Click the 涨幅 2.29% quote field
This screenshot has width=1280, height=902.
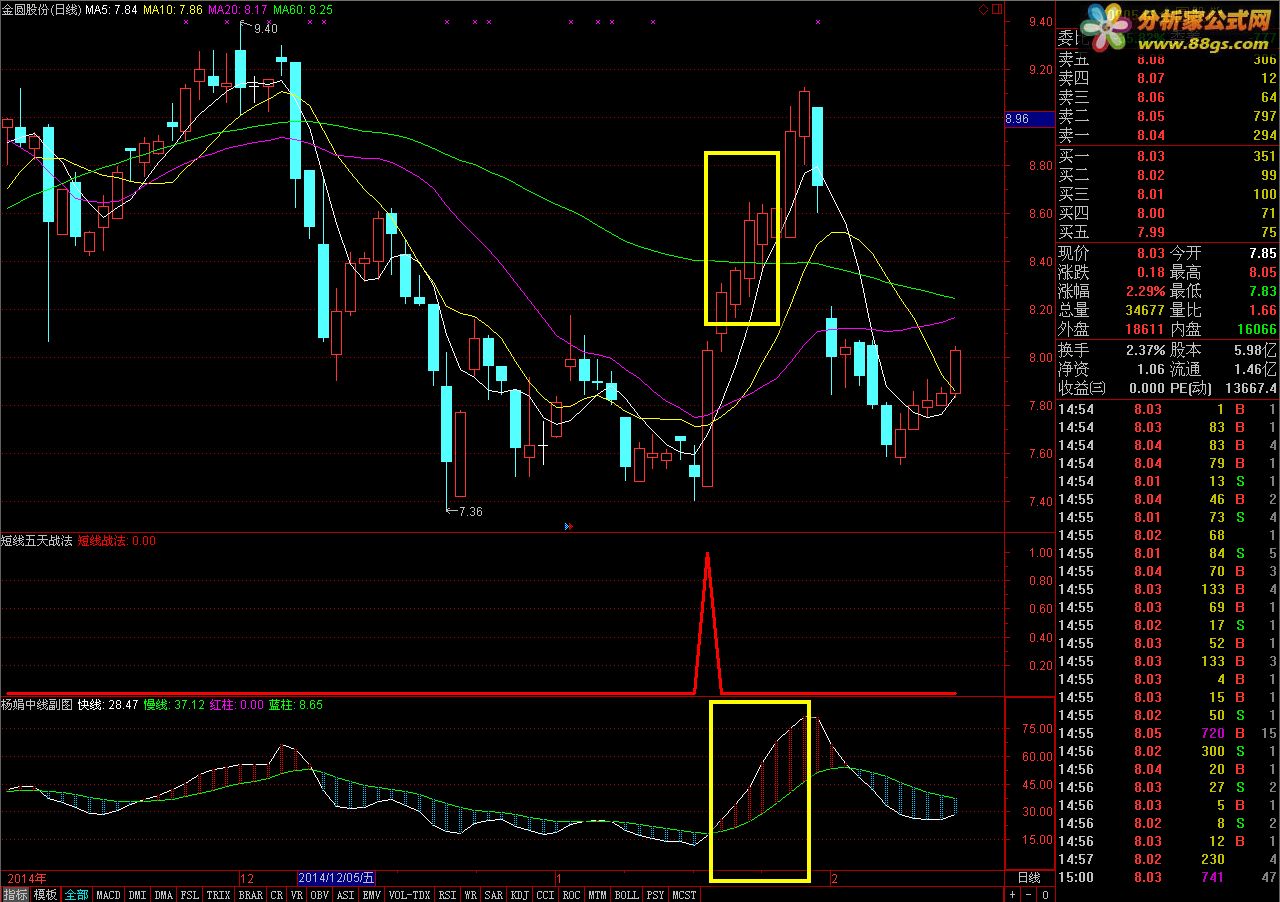tap(1111, 291)
